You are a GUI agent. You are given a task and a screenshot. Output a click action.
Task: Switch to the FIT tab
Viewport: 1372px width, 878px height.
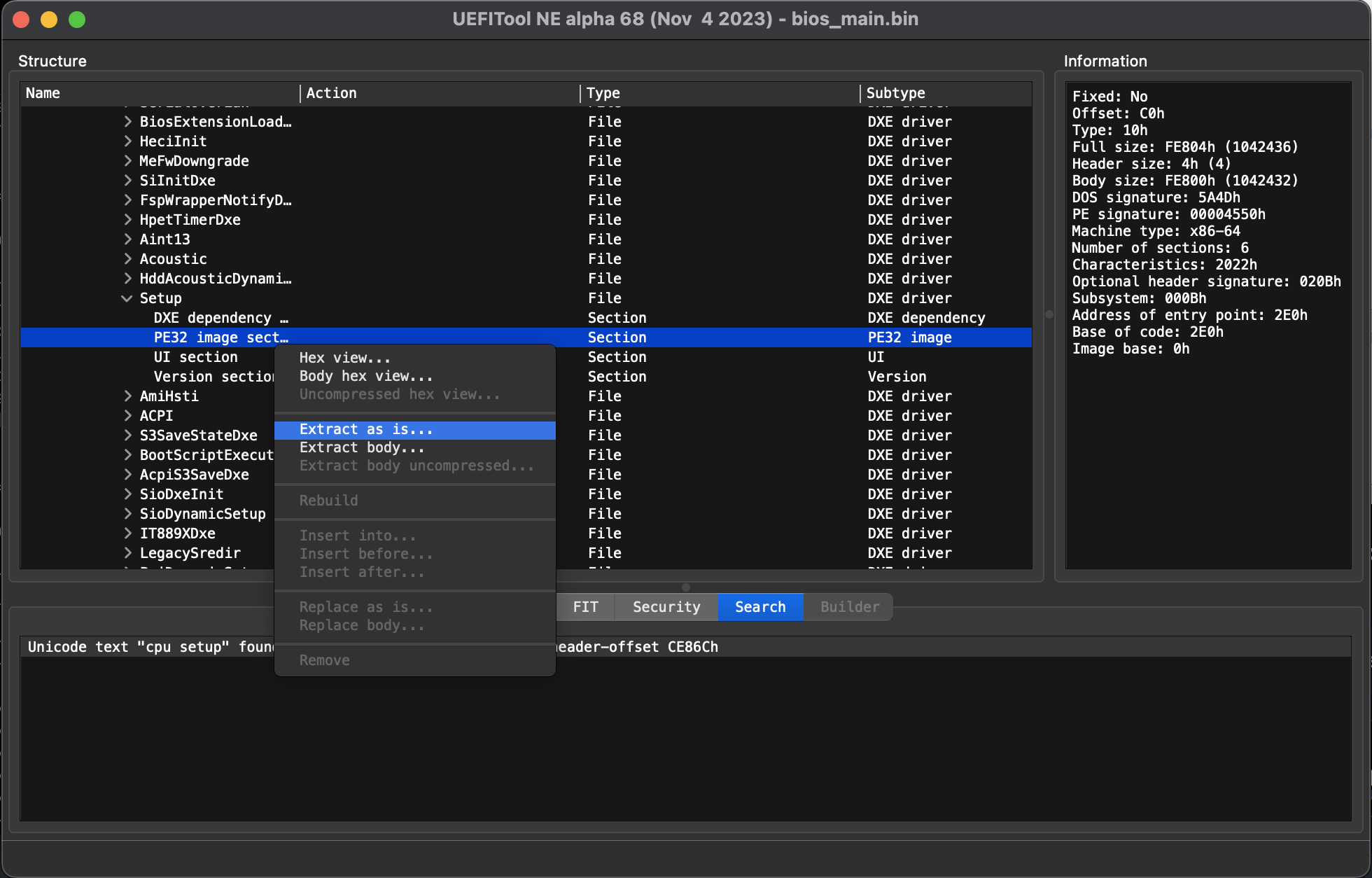(x=586, y=607)
